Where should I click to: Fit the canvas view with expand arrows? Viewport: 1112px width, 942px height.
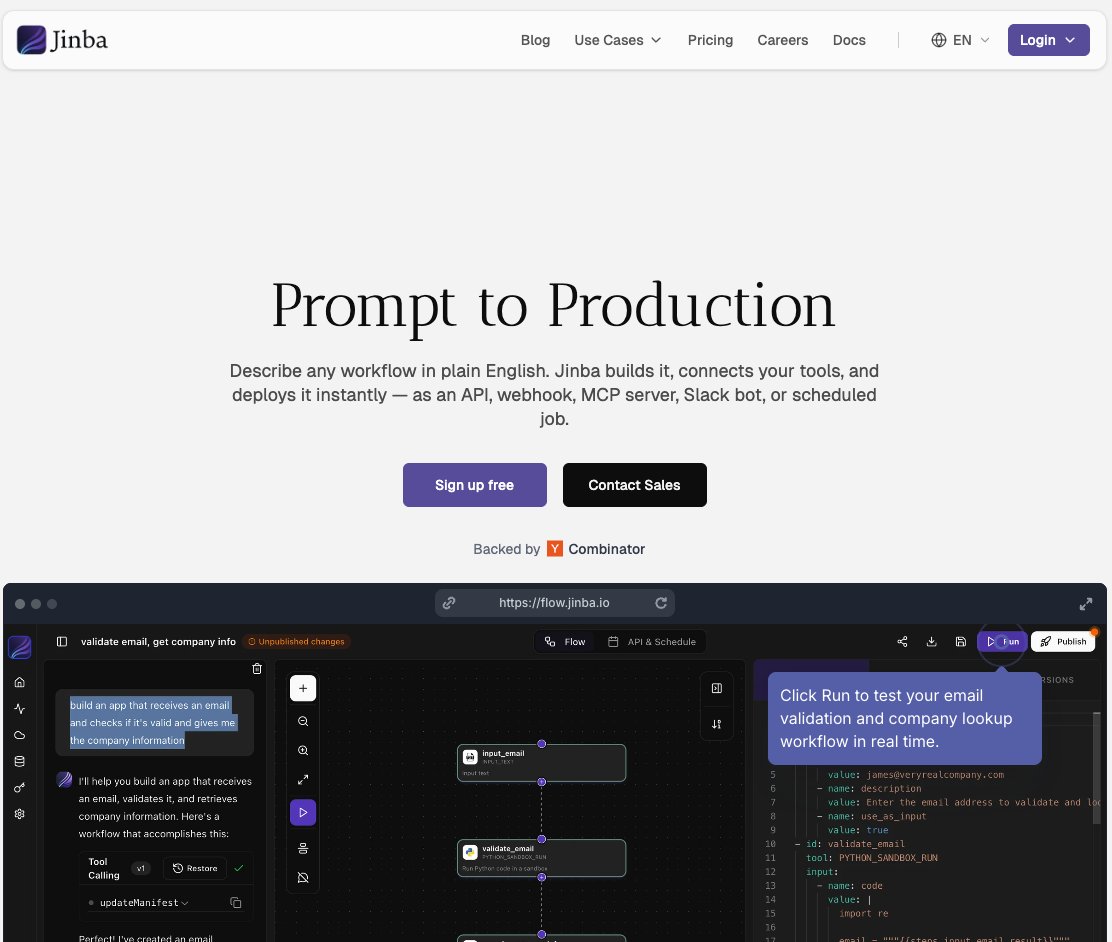pos(303,780)
